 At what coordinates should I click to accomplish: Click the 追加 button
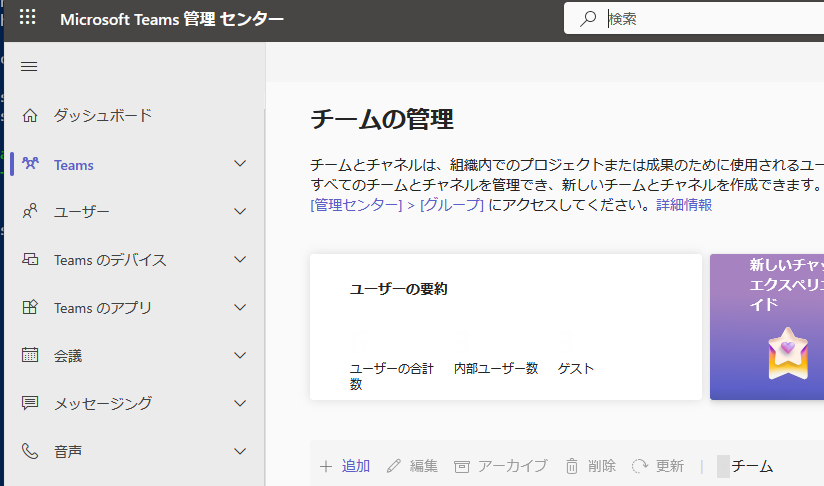click(x=345, y=466)
